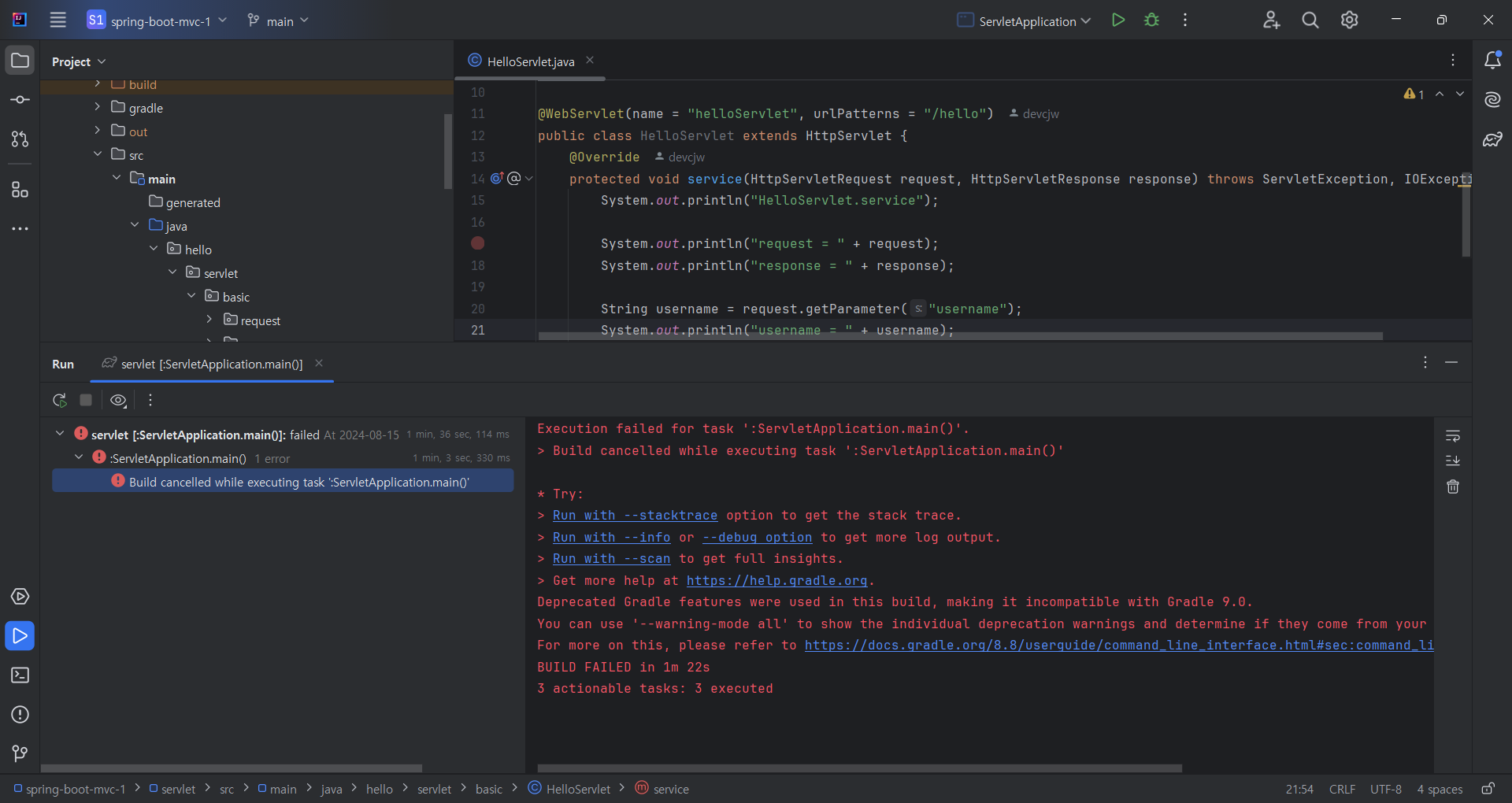The width and height of the screenshot is (1512, 803).
Task: Open the Commit tool window
Action: tap(20, 100)
